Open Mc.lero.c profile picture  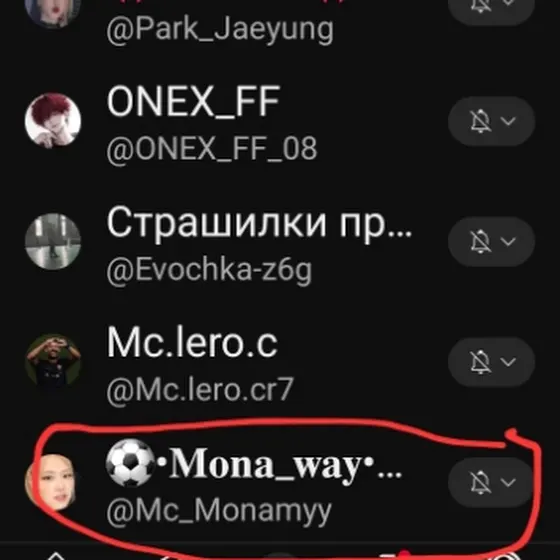pos(53,361)
